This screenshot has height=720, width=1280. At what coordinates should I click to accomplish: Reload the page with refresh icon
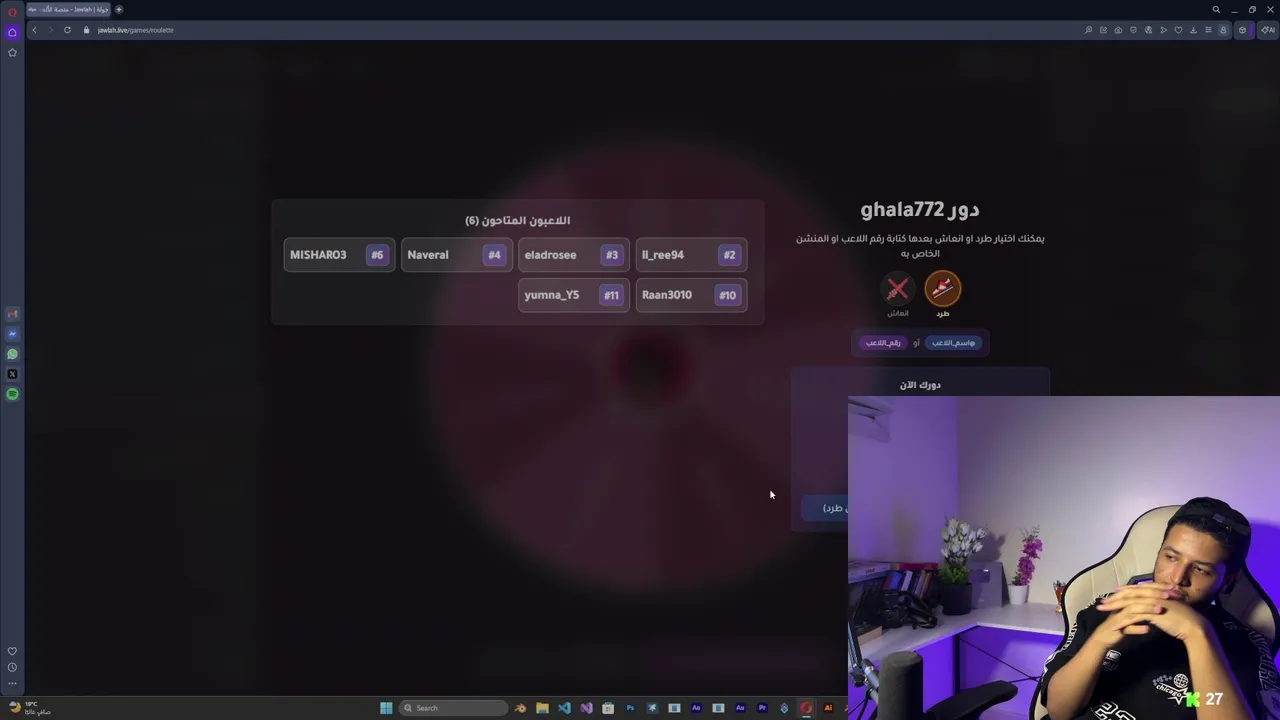[x=67, y=30]
